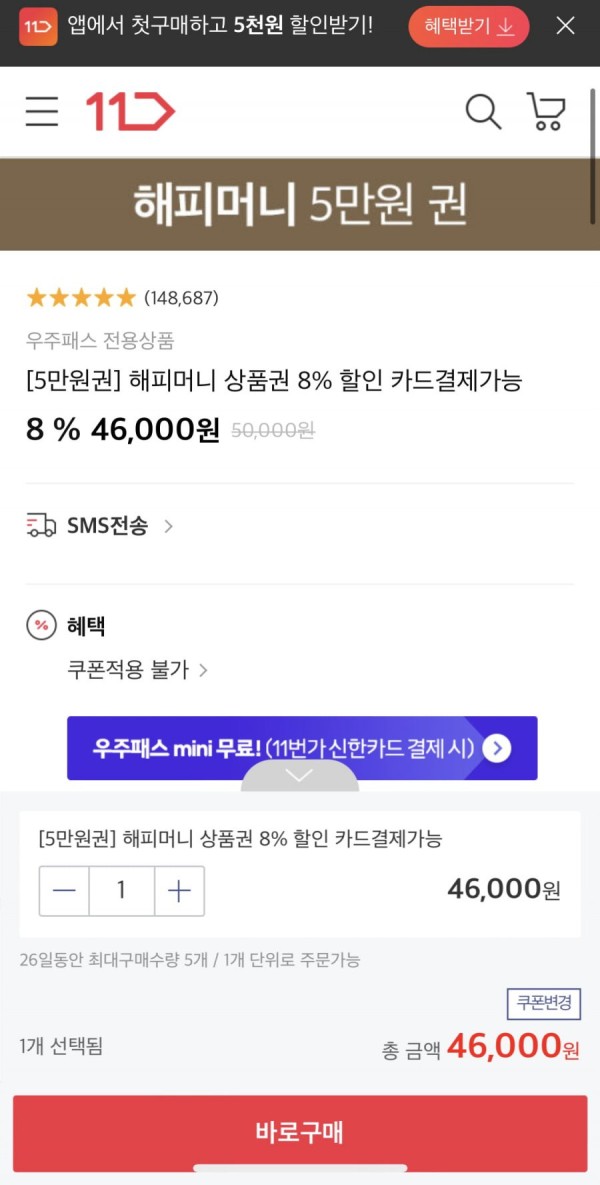Open the shopping cart

546,112
